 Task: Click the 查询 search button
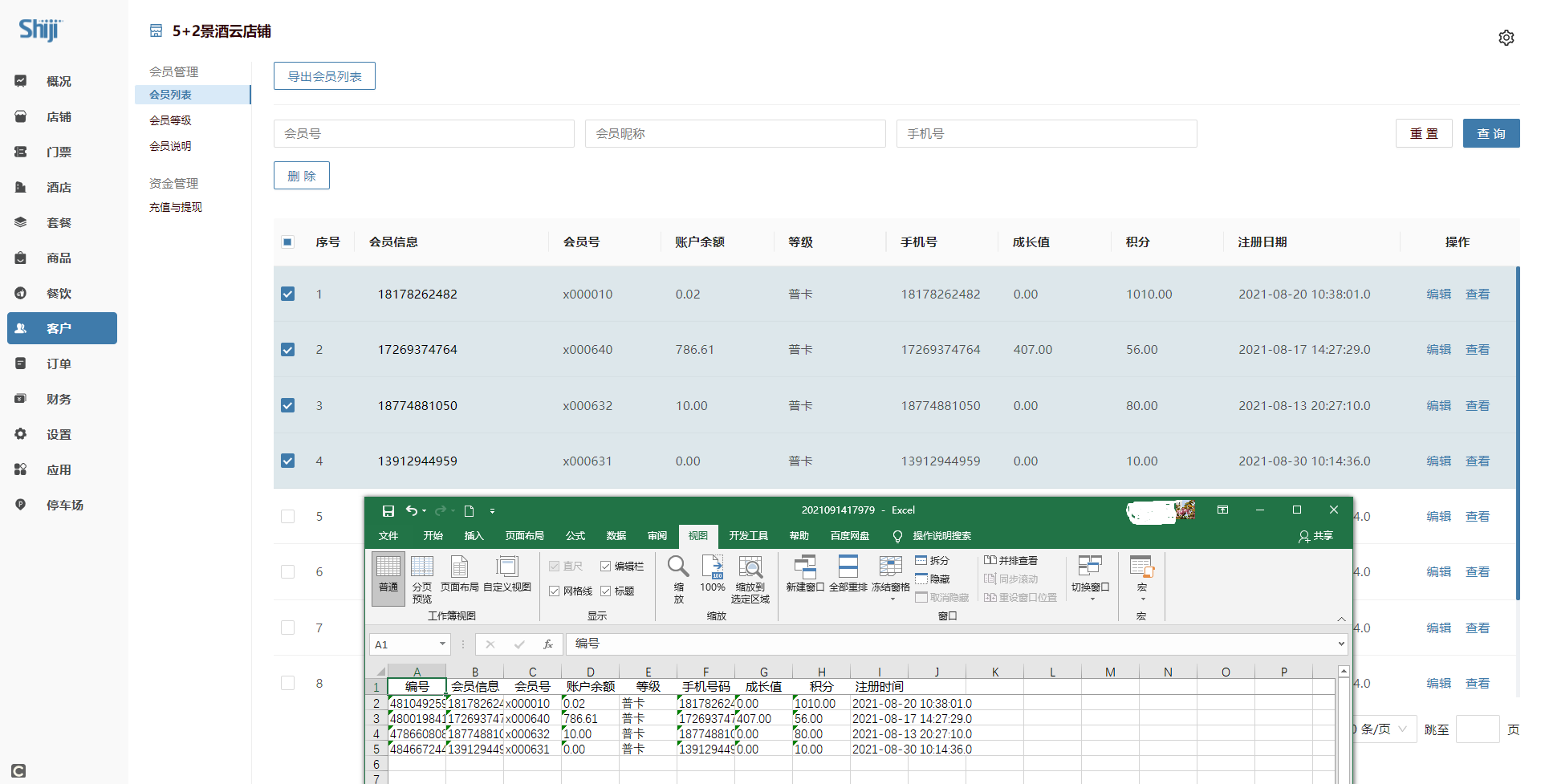pos(1491,133)
